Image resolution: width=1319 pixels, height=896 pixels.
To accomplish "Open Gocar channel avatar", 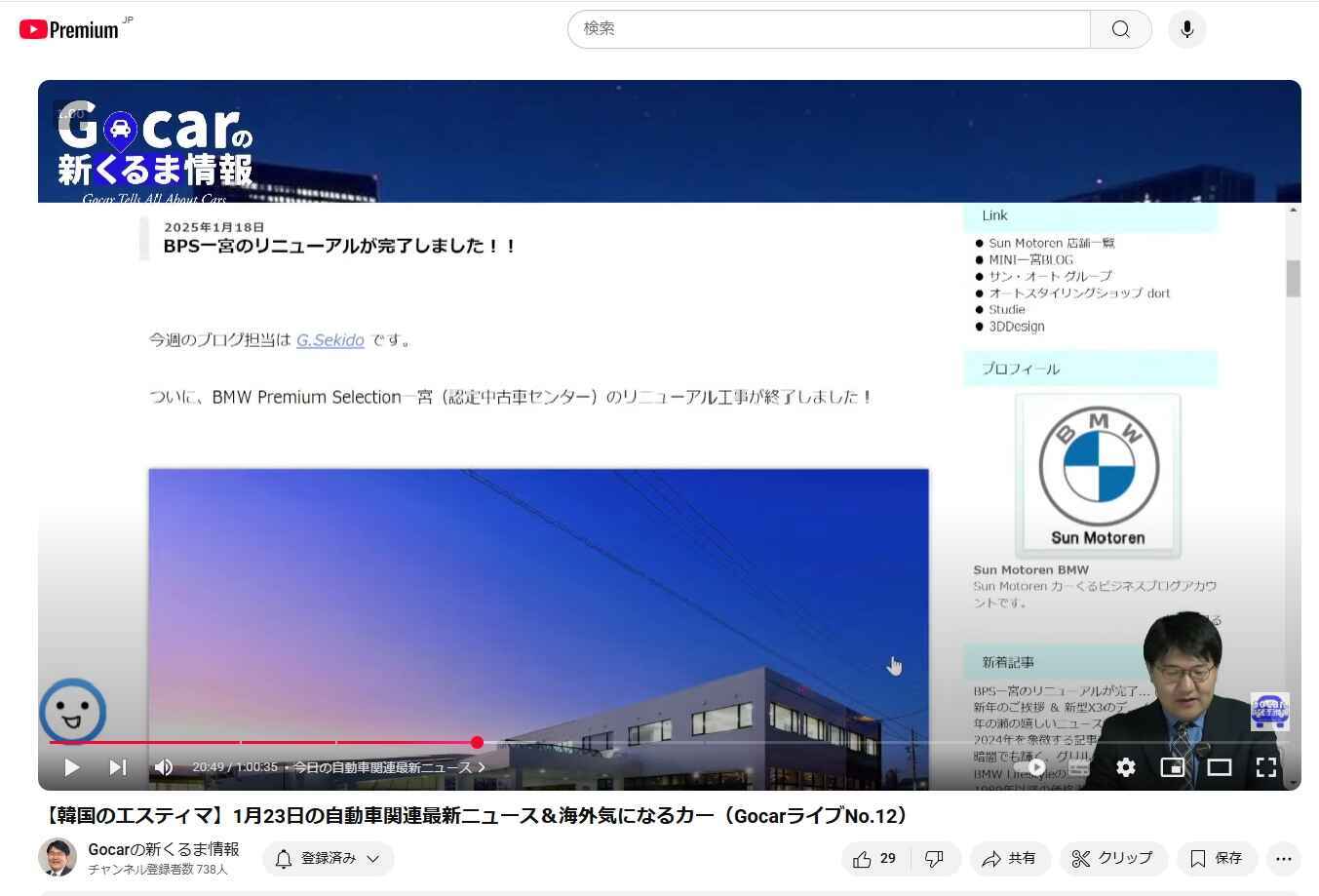I will (x=58, y=857).
